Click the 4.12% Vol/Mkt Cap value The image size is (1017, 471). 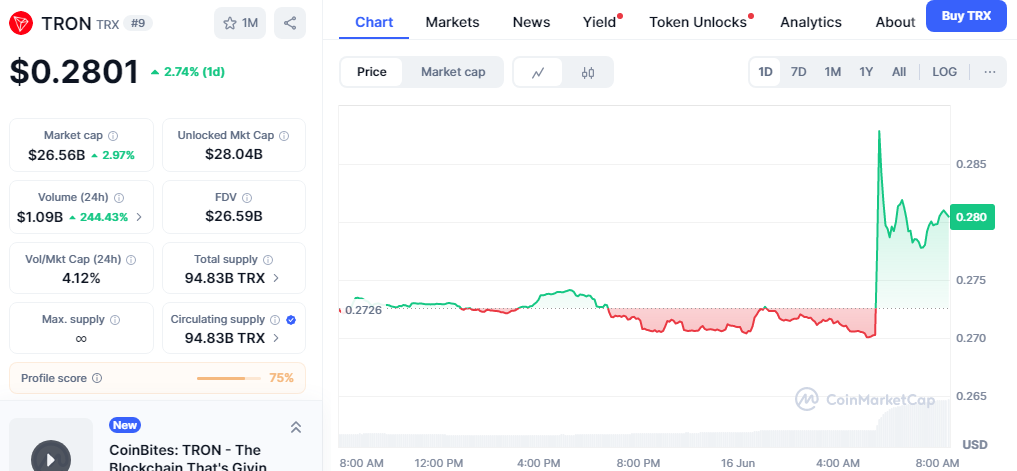pyautogui.click(x=81, y=278)
